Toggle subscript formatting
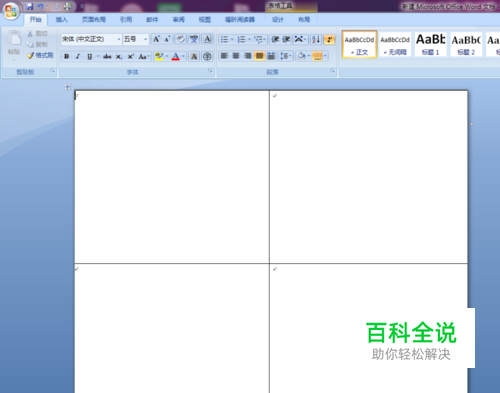Viewport: 500px width, 393px height. click(119, 56)
